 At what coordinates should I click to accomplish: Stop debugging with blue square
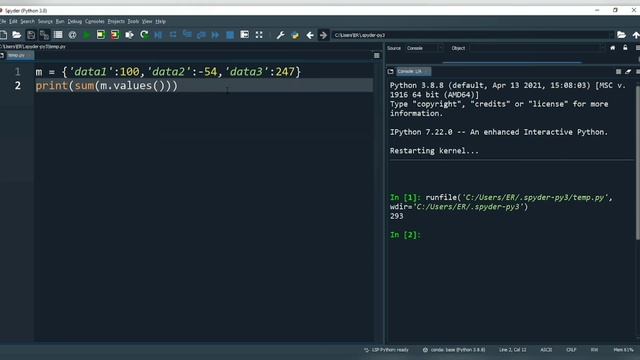(230, 35)
